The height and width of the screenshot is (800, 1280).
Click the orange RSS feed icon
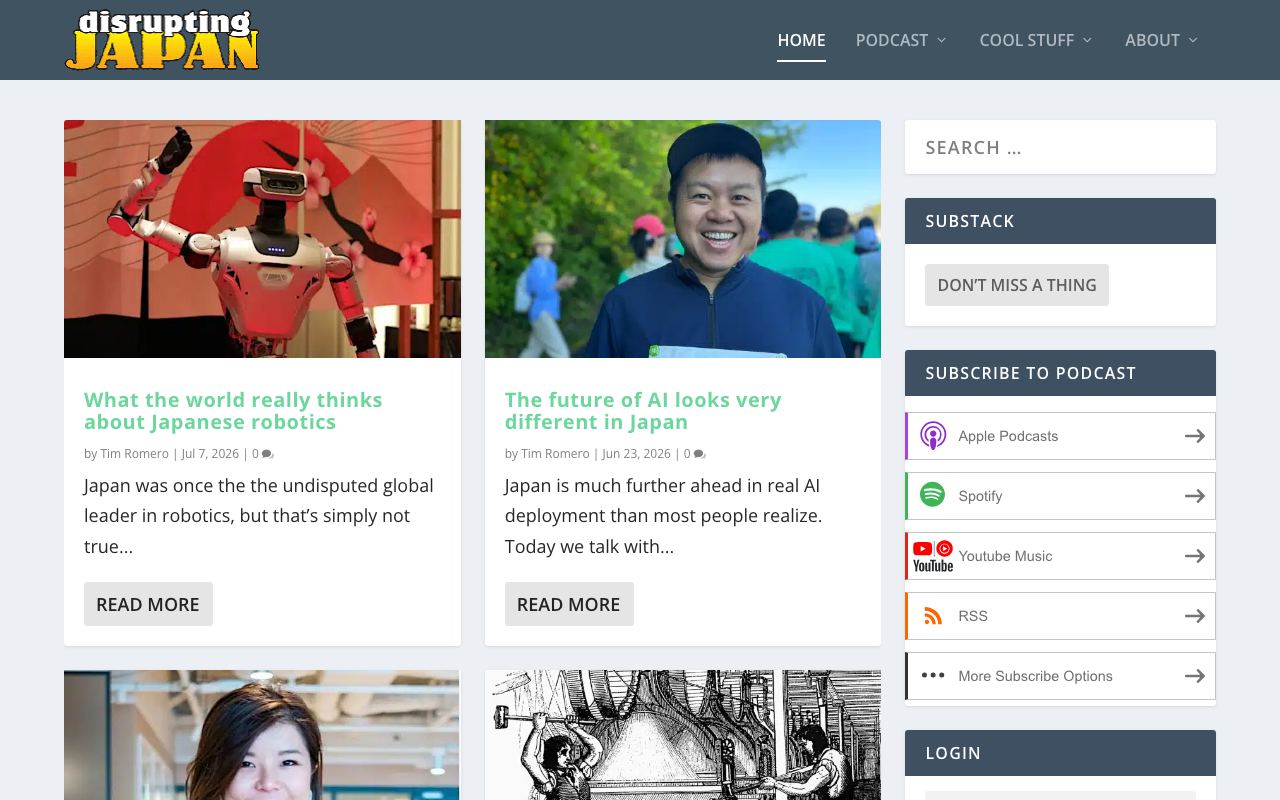933,616
